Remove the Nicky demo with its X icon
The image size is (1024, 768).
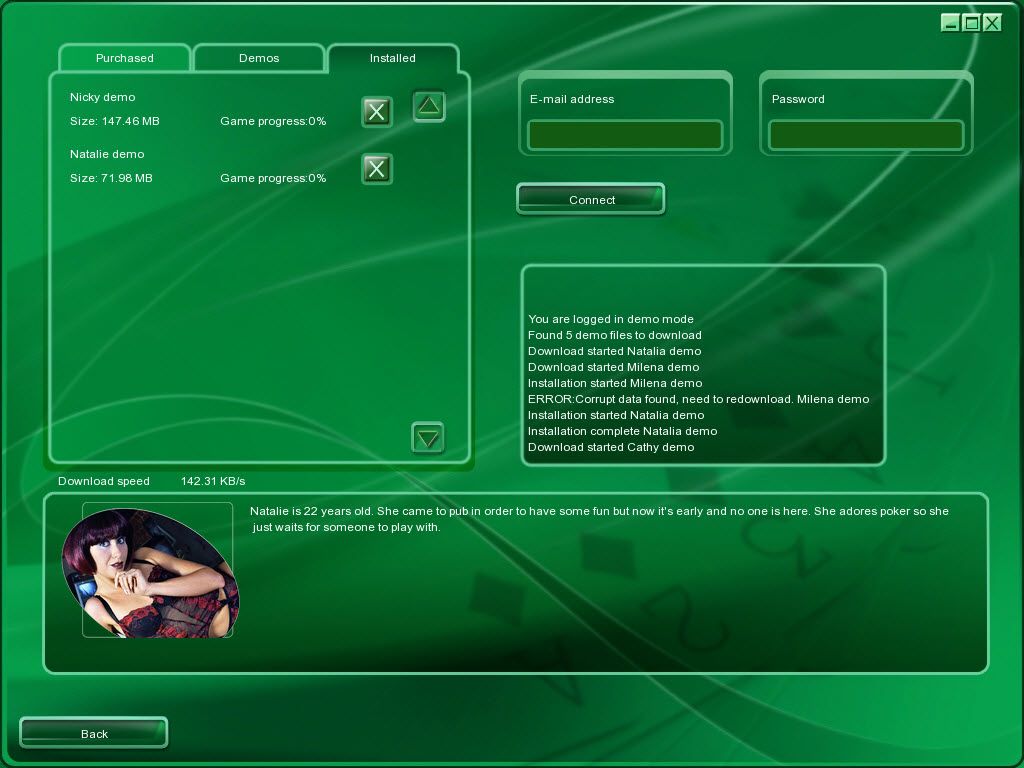pyautogui.click(x=376, y=112)
